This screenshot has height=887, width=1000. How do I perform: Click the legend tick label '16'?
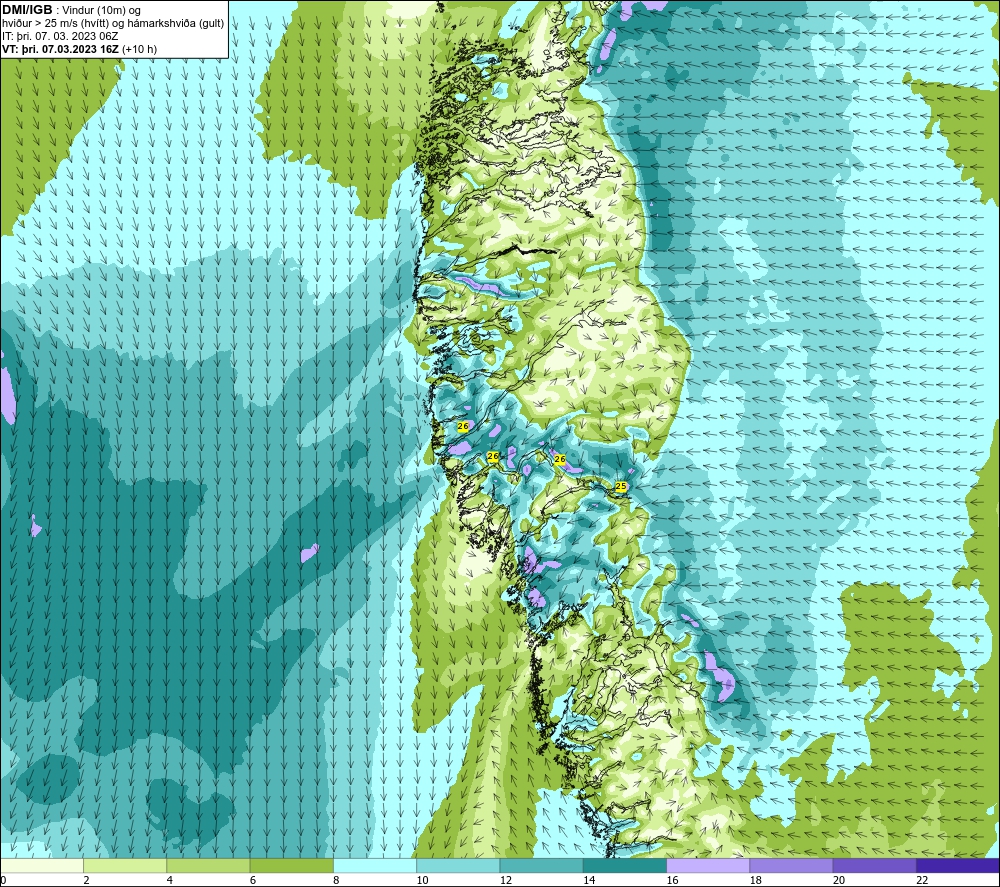(672, 880)
